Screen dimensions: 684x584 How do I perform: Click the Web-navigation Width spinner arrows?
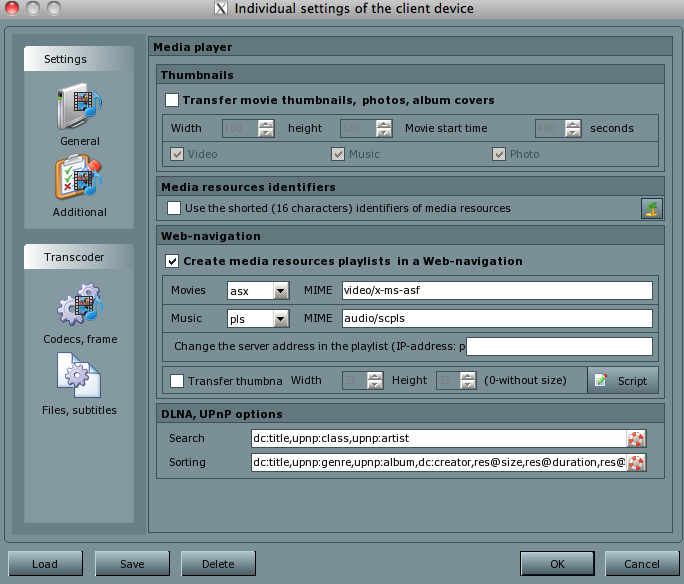pyautogui.click(x=375, y=380)
